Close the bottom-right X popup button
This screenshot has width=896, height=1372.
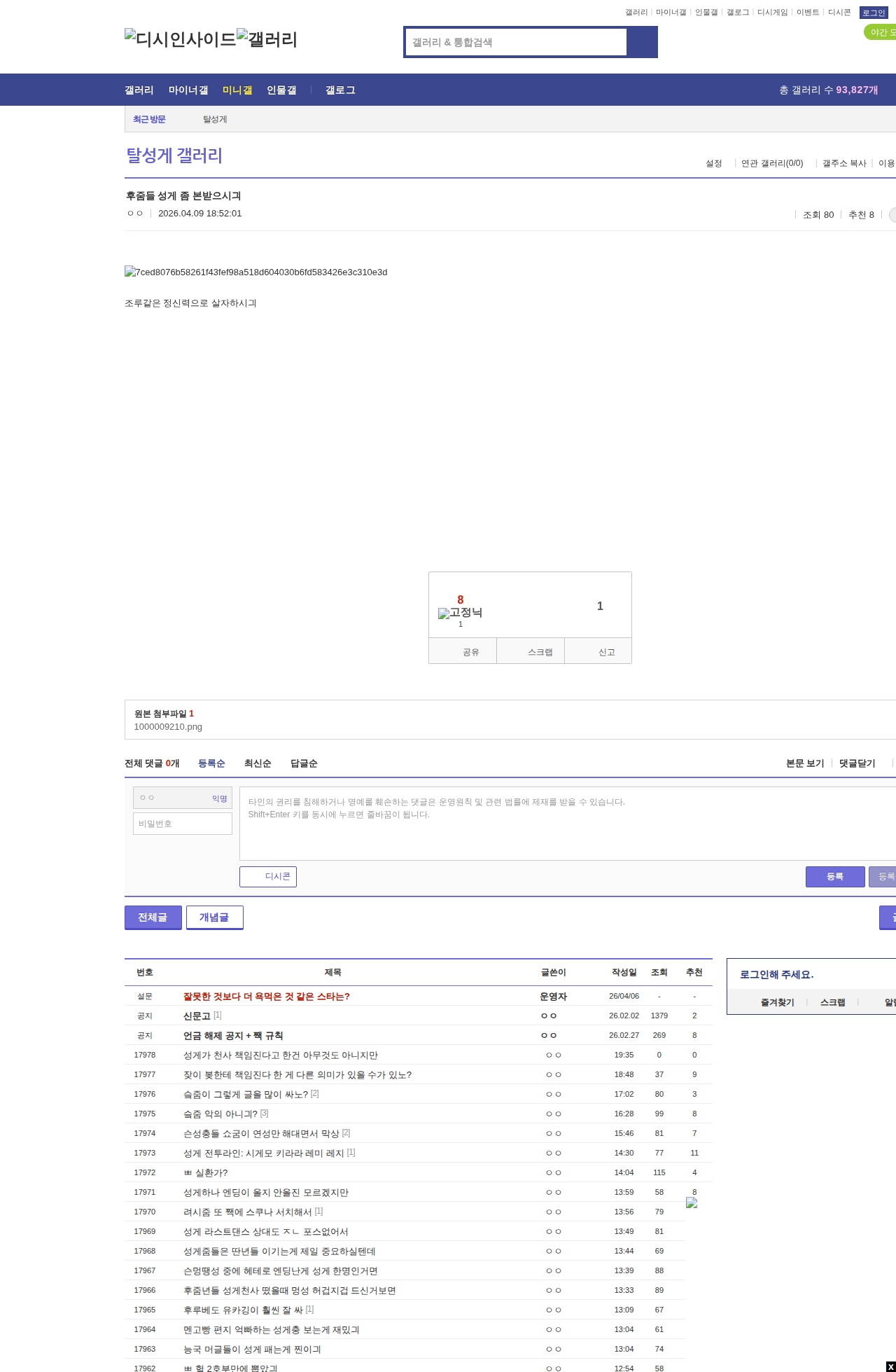tap(890, 1366)
